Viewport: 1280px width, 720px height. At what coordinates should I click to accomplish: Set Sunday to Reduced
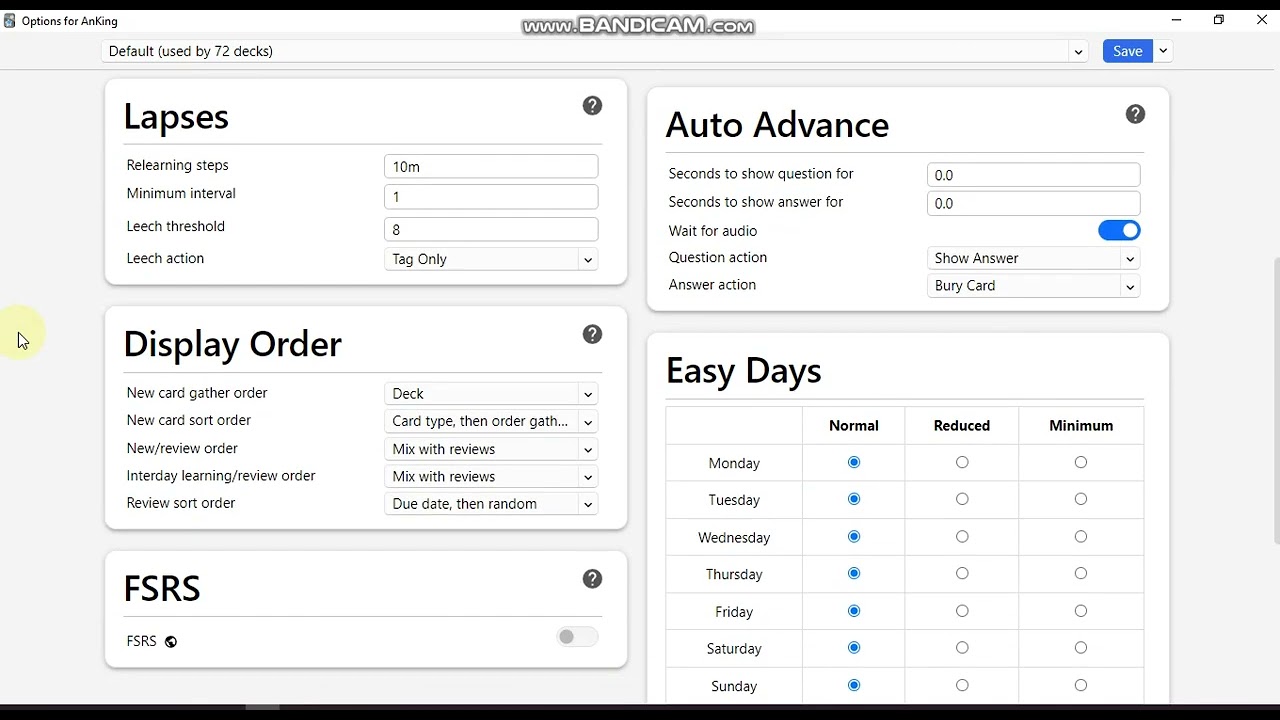962,685
